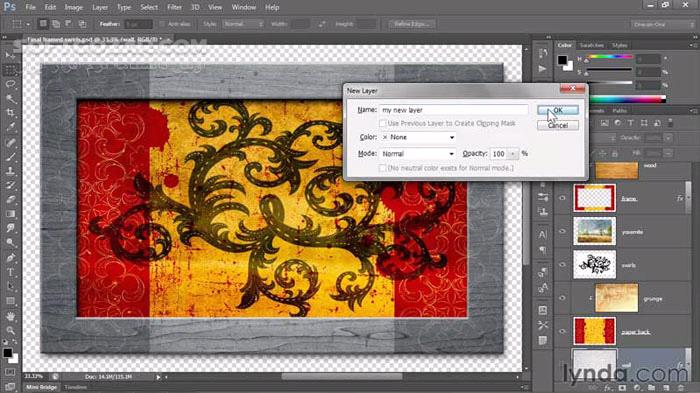Toggle layer filtering switch on
The image size is (700, 393).
click(670, 123)
